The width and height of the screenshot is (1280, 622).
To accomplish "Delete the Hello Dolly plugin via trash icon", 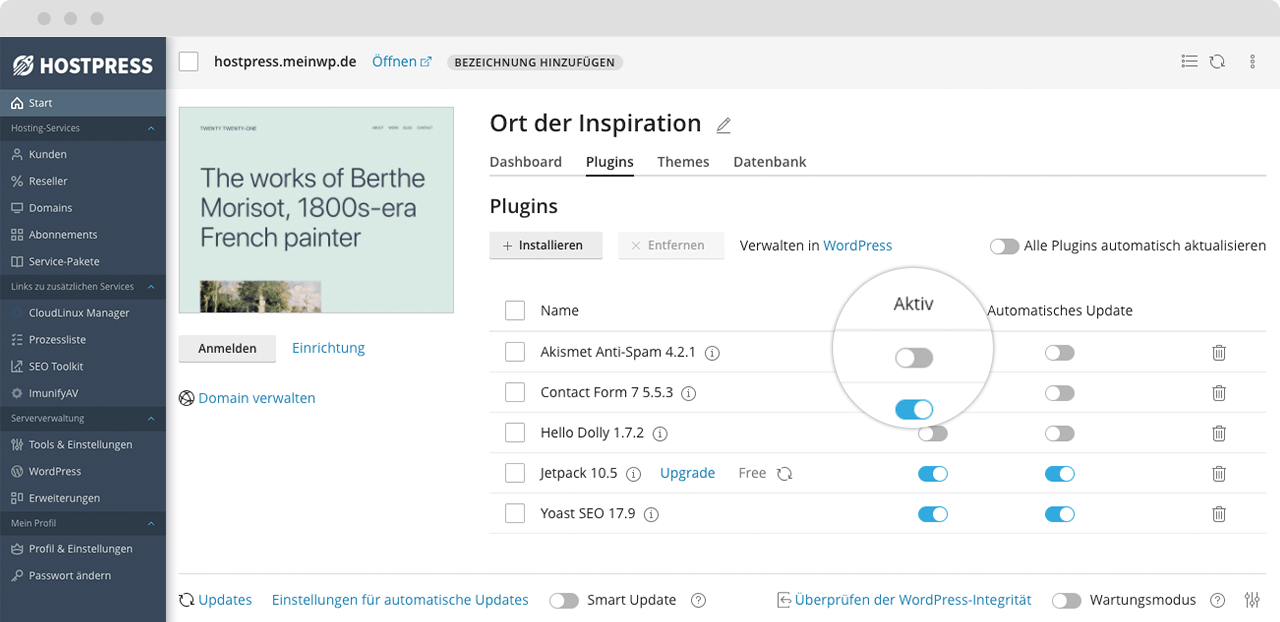I will [x=1218, y=433].
